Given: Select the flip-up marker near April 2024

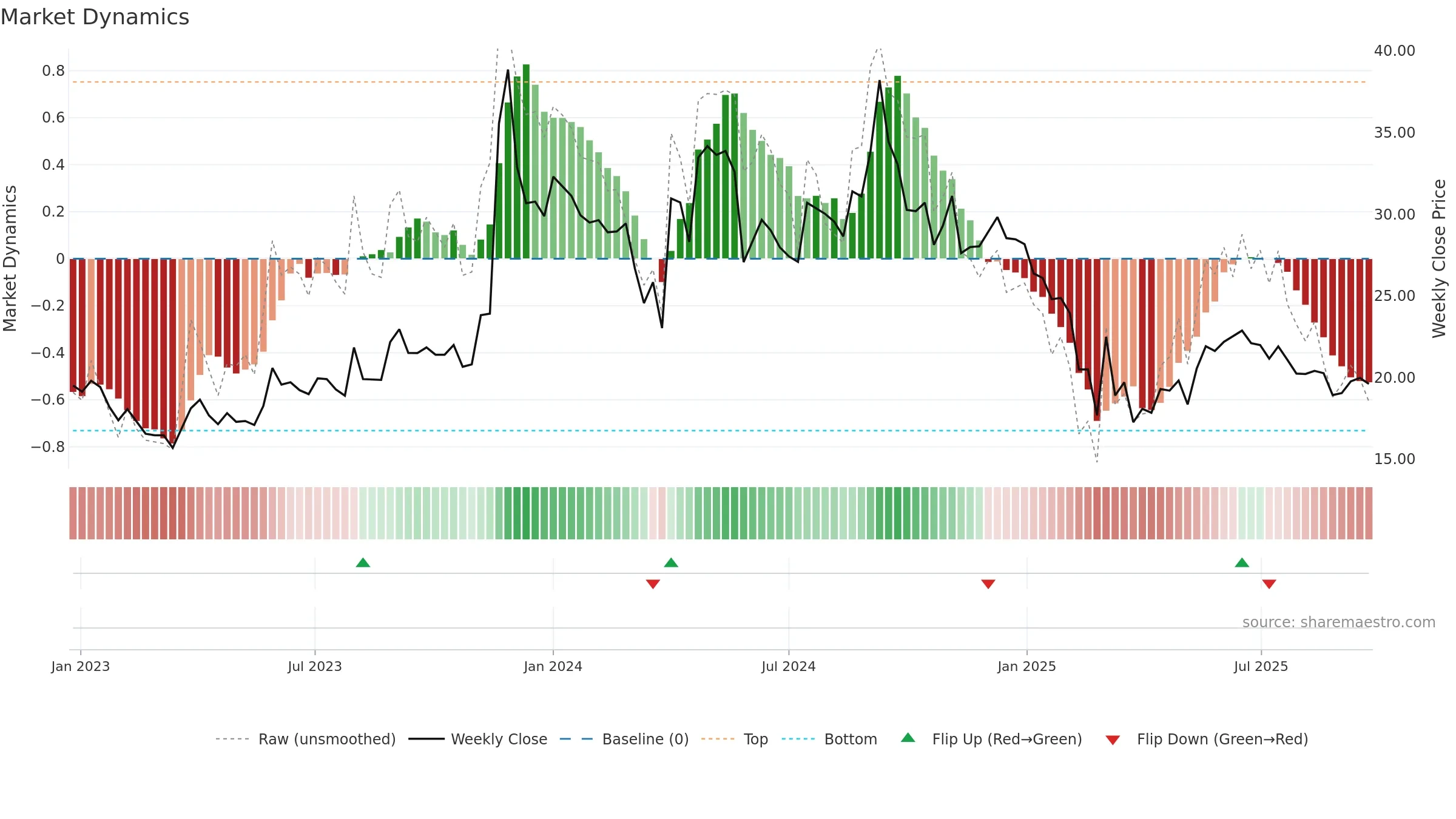Looking at the screenshot, I should click(x=671, y=562).
